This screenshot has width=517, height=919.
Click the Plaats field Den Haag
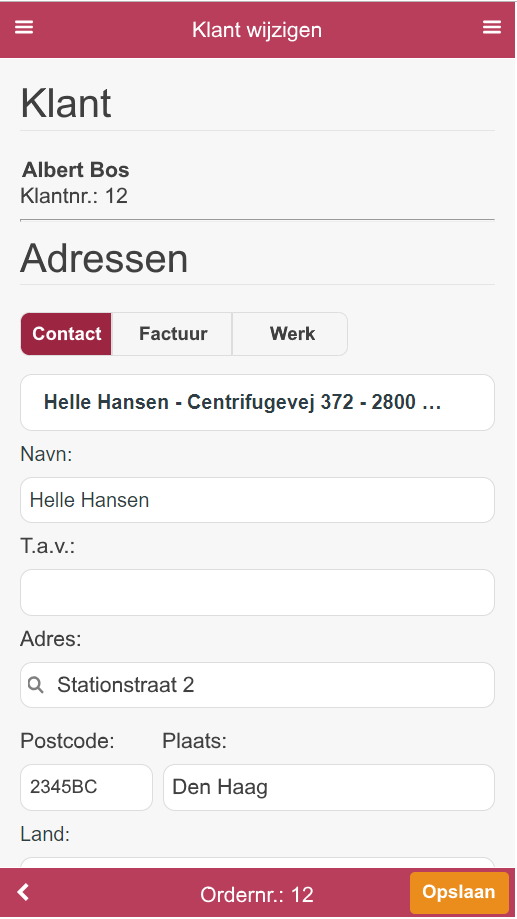pyautogui.click(x=329, y=787)
